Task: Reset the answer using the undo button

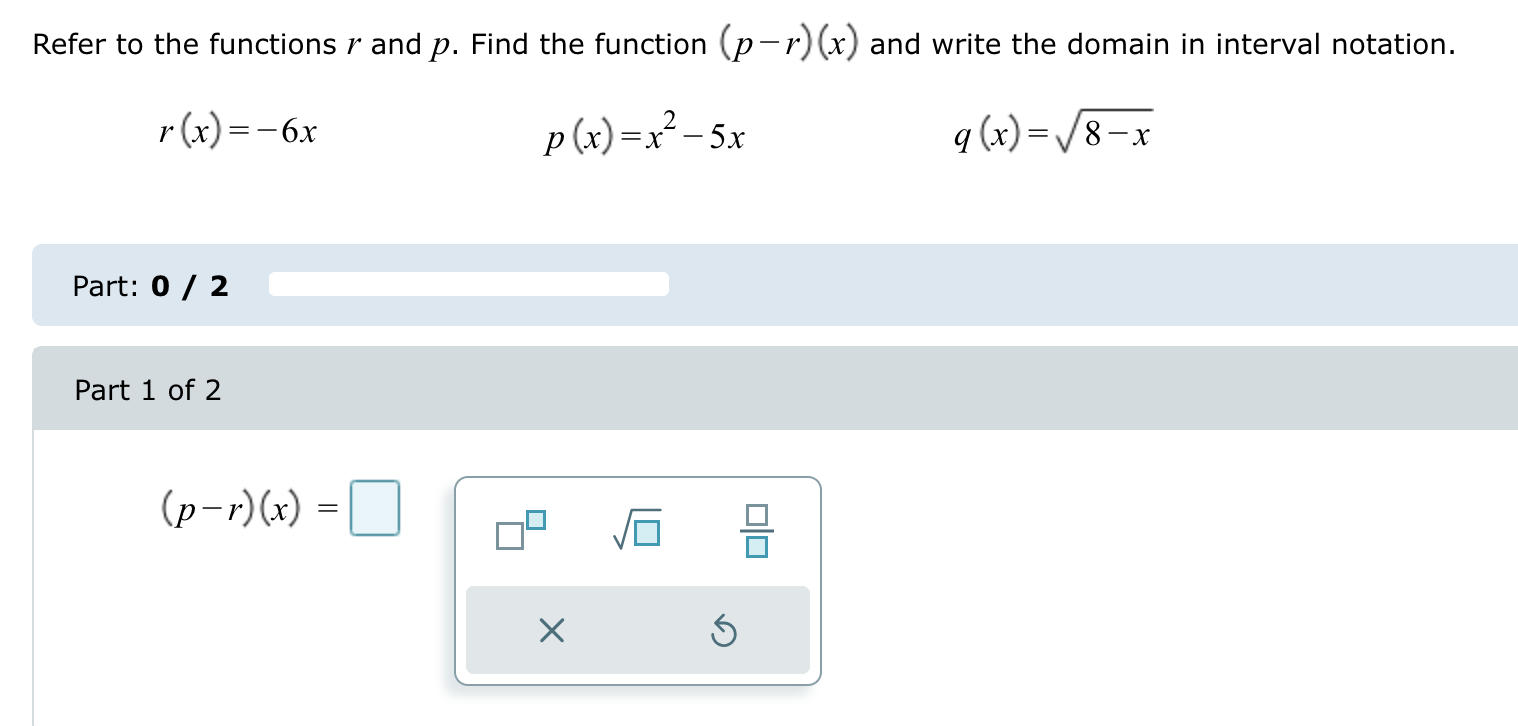Action: (724, 631)
